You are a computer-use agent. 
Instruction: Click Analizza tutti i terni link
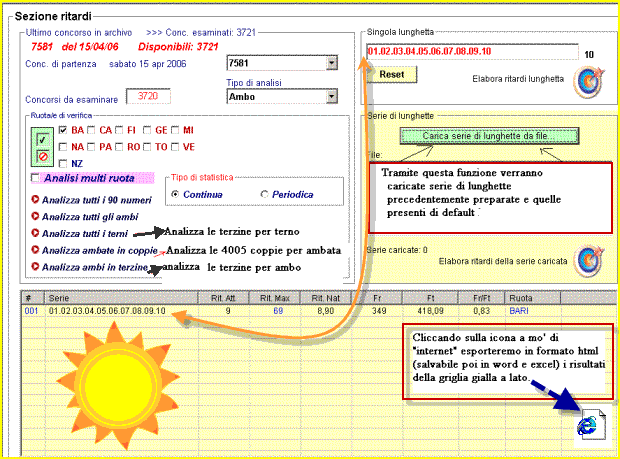pos(85,234)
